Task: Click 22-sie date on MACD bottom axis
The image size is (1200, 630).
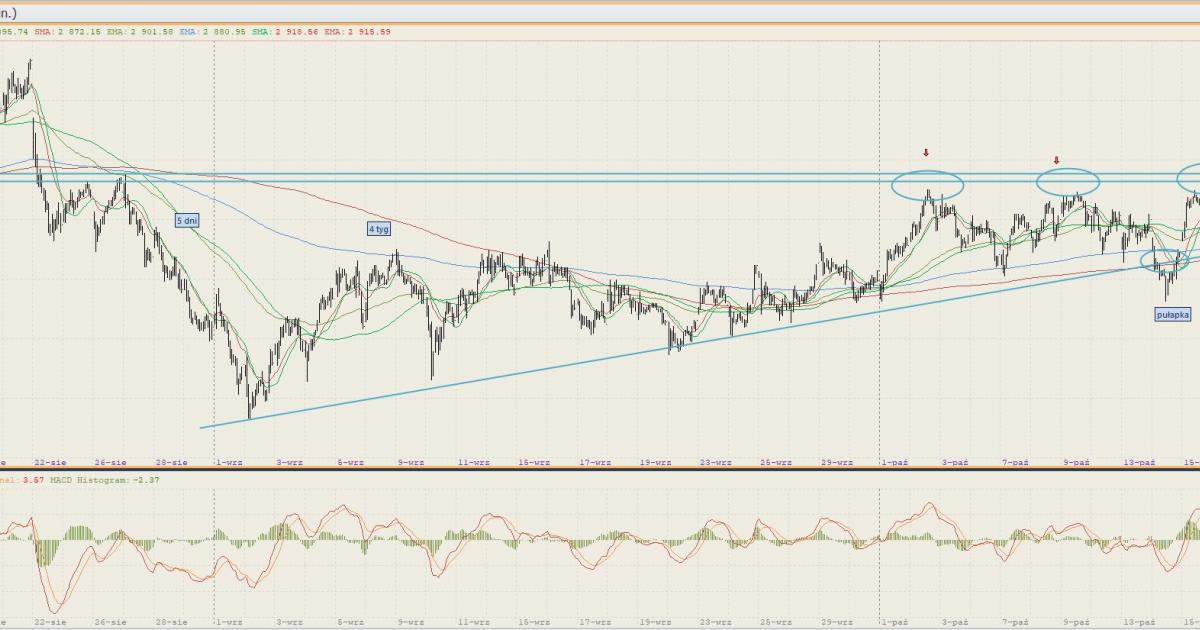Action: tap(49, 621)
